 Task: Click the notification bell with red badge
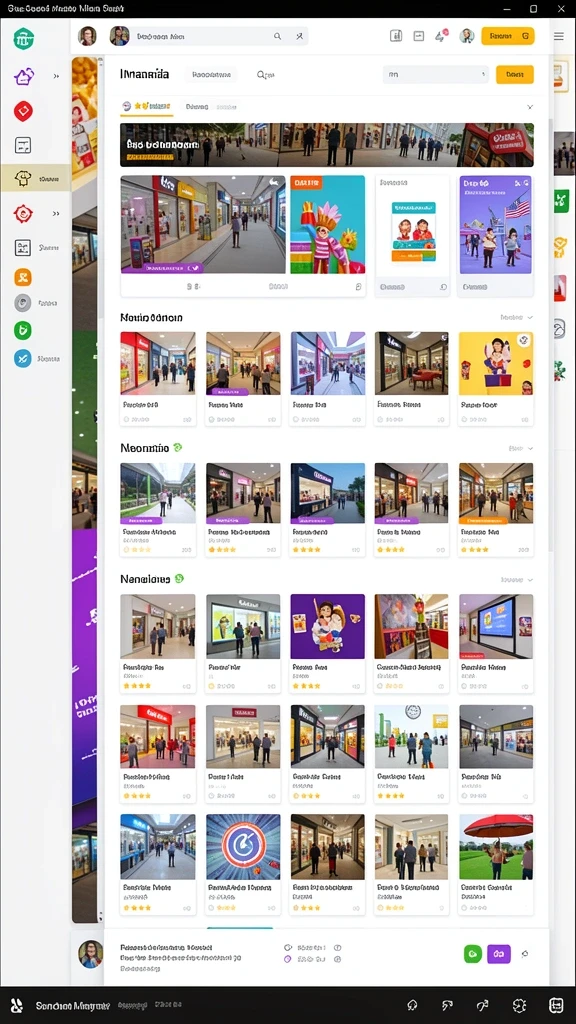[x=441, y=36]
